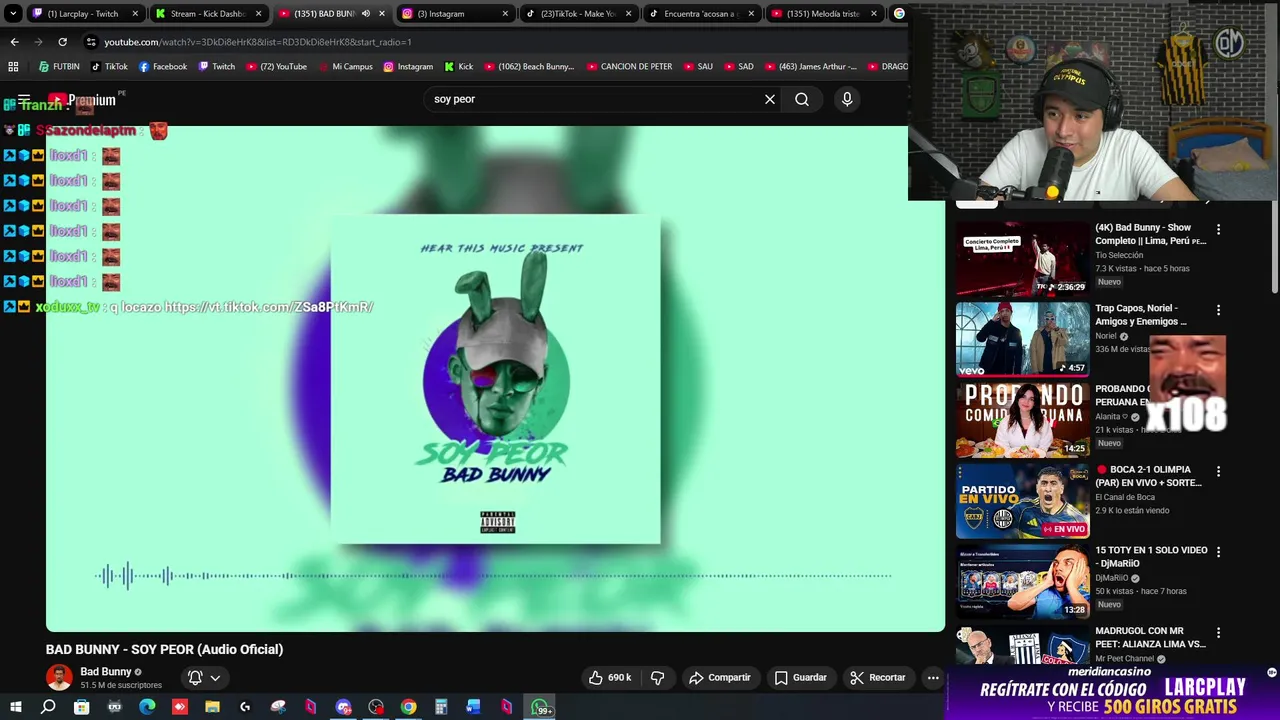Like the video with thumbs up

[610, 677]
